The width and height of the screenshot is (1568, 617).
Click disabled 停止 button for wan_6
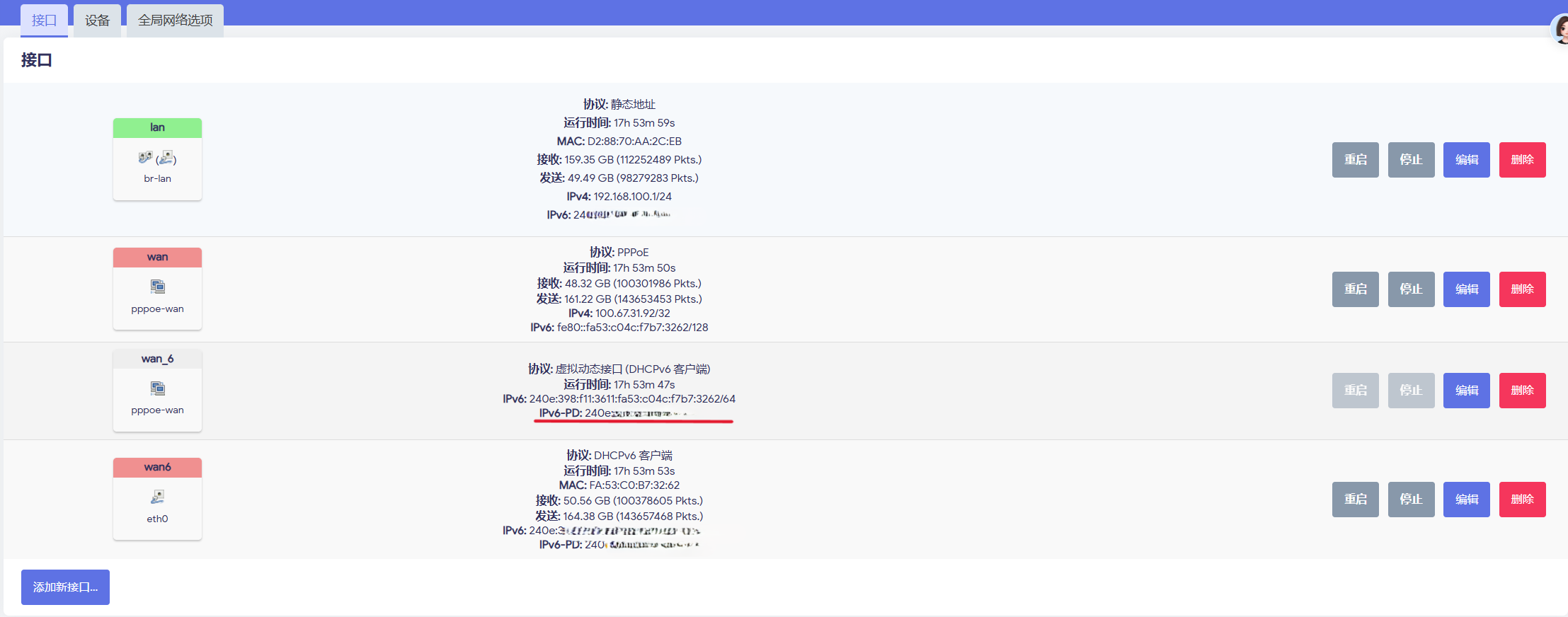click(x=1411, y=391)
